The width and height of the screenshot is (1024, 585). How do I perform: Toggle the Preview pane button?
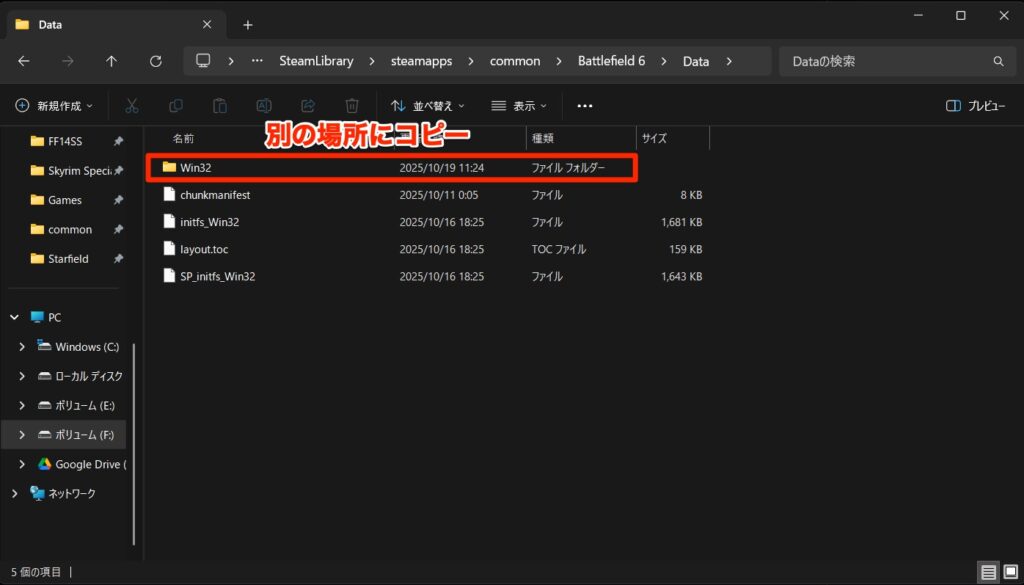(975, 105)
